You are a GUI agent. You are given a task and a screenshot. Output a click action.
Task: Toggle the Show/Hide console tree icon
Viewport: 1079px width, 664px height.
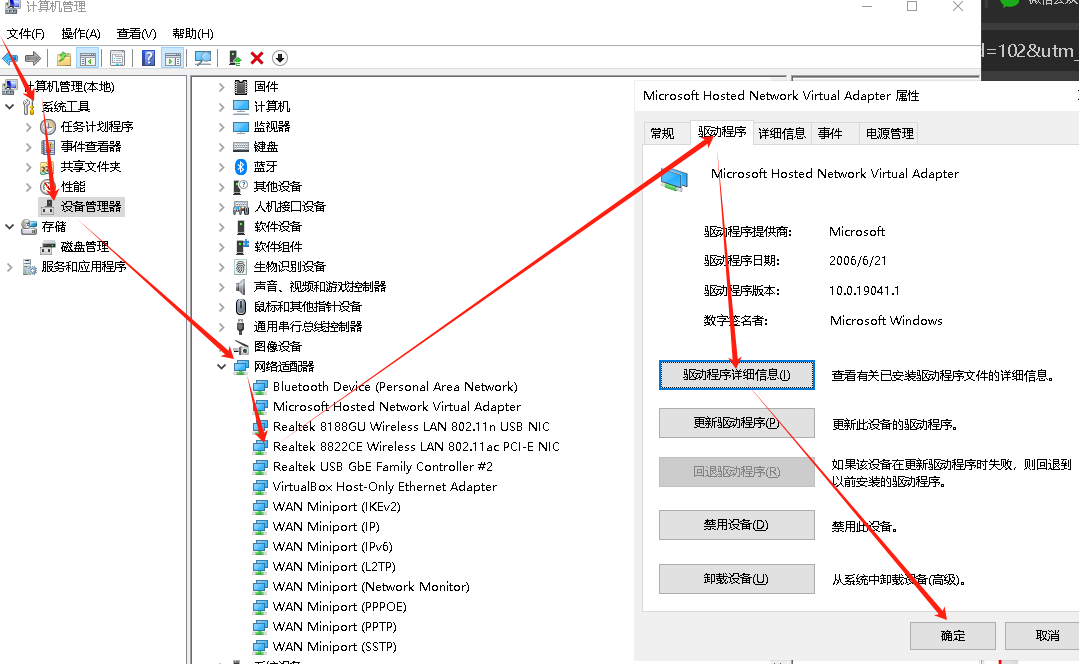click(87, 58)
